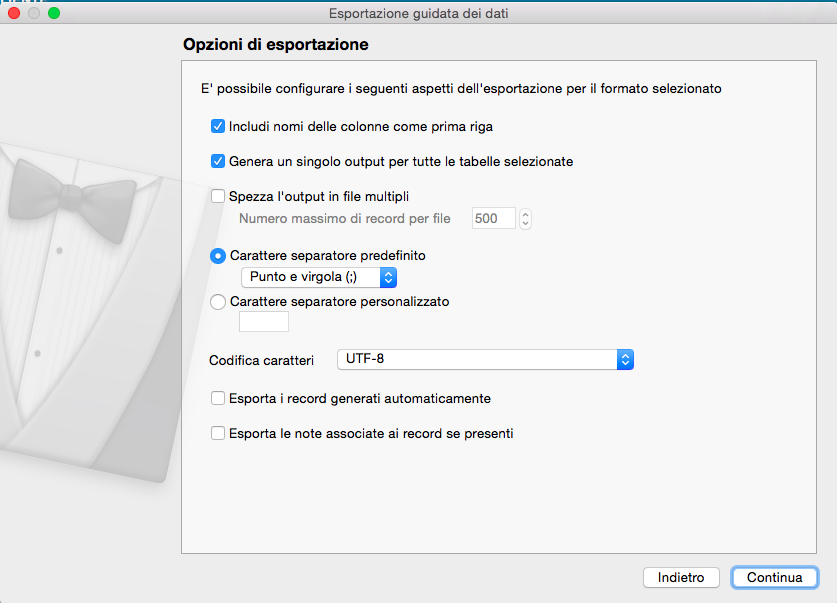Uncheck 'Includi nomi delle colonne come prima riga'
The image size is (837, 603).
218,127
